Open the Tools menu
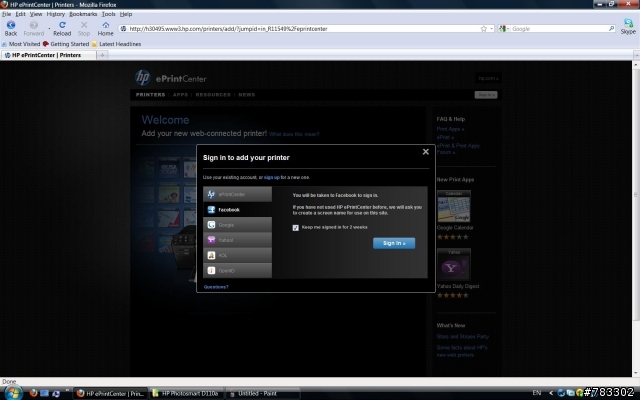The height and width of the screenshot is (400, 640). (109, 14)
